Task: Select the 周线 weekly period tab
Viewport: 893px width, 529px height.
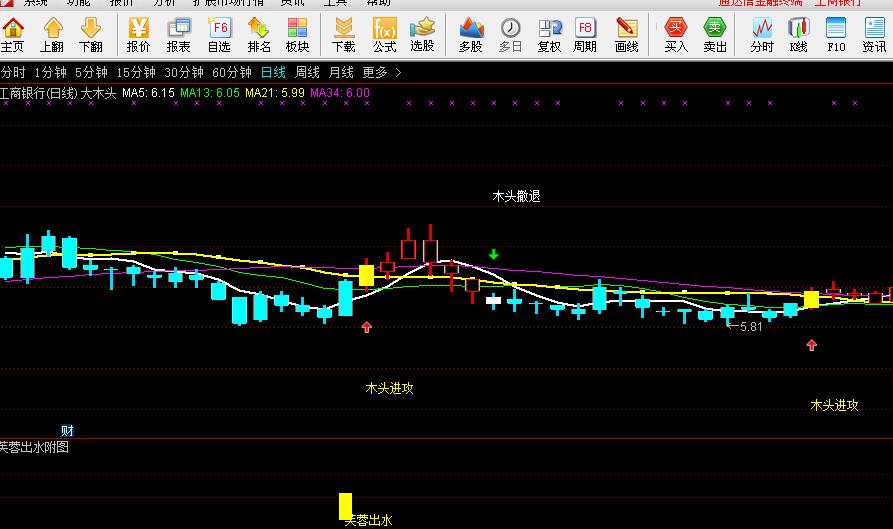Action: [x=307, y=73]
